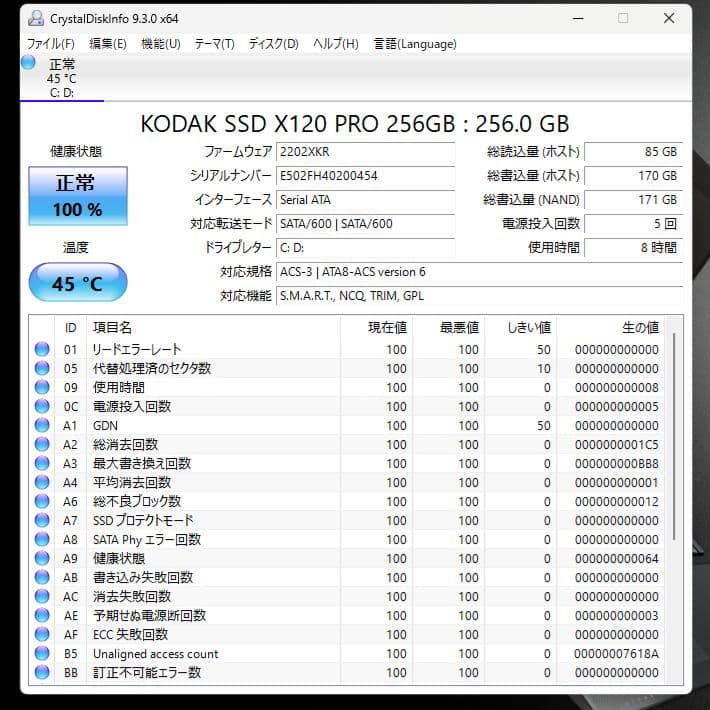The height and width of the screenshot is (710, 710).
Task: Open the ディスク(D) menu
Action: (273, 44)
